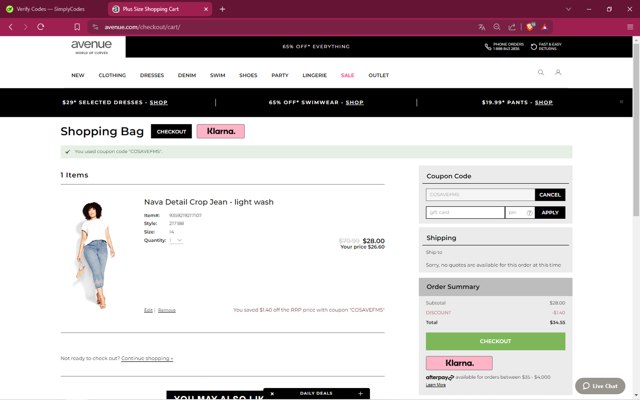Open Brave Shields lion icon
The height and width of the screenshot is (400, 640).
530,27
